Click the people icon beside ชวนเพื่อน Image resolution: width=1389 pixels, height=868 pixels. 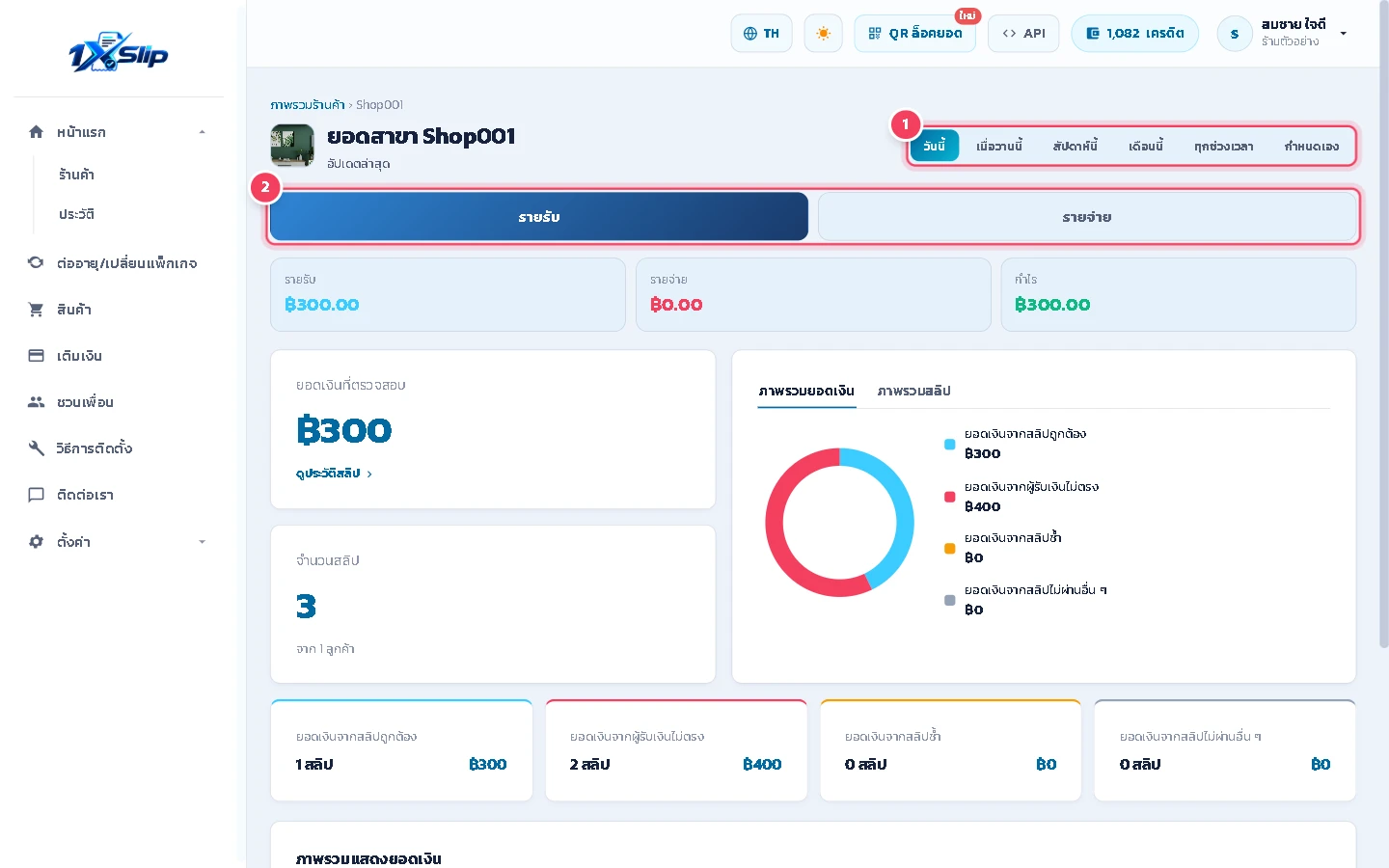[x=36, y=402]
